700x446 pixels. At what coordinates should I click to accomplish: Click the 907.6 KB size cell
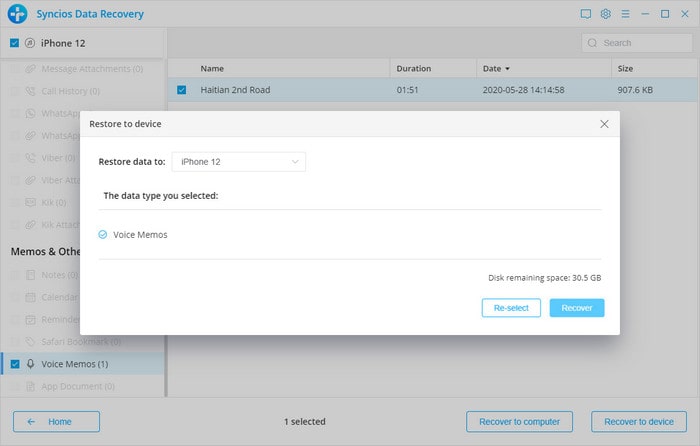pyautogui.click(x=635, y=90)
